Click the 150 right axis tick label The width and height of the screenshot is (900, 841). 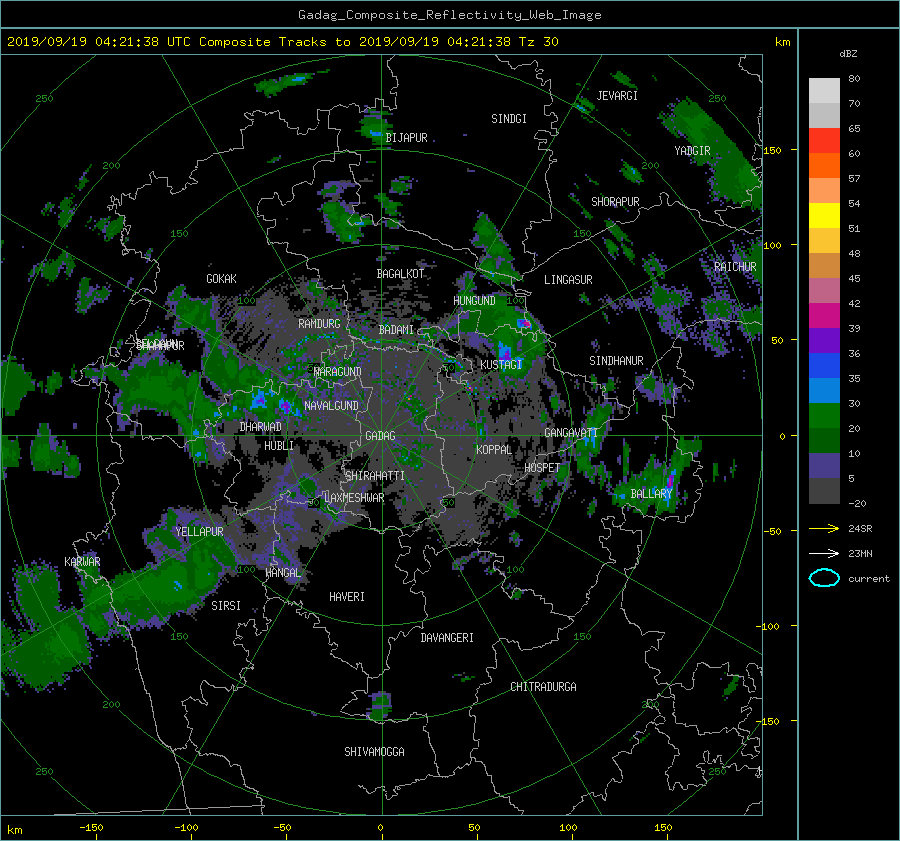click(772, 150)
